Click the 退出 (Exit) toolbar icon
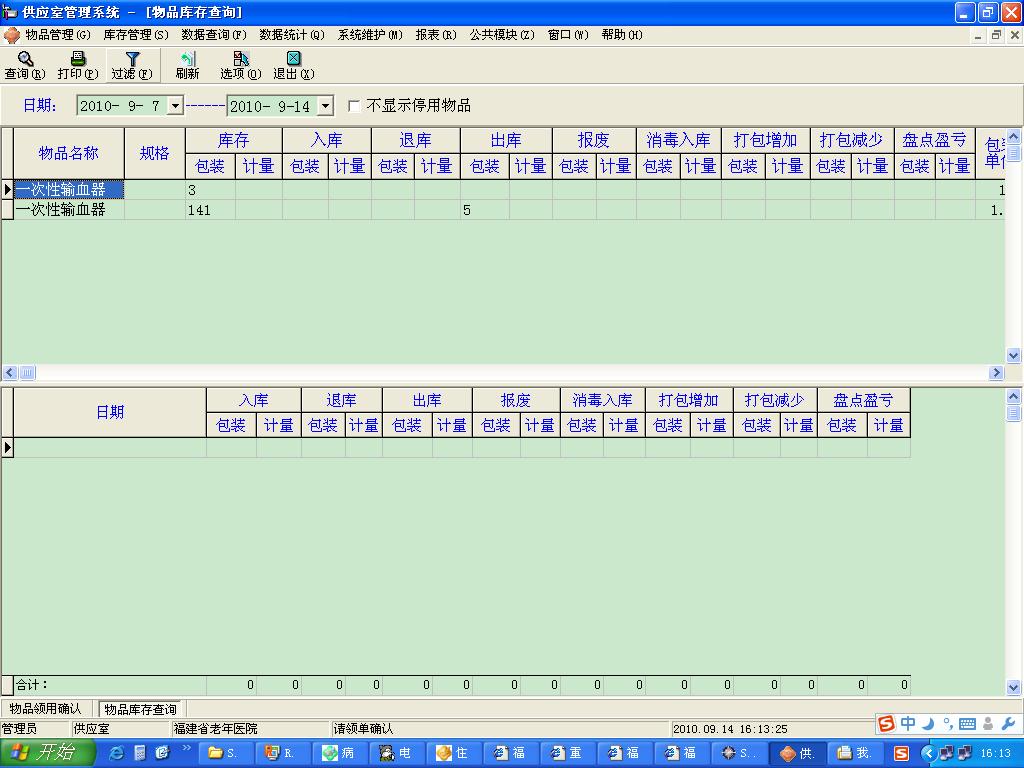The image size is (1024, 768). [293, 60]
